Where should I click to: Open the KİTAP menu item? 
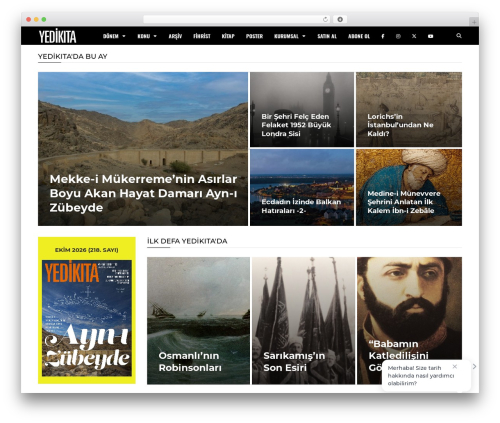(x=228, y=36)
